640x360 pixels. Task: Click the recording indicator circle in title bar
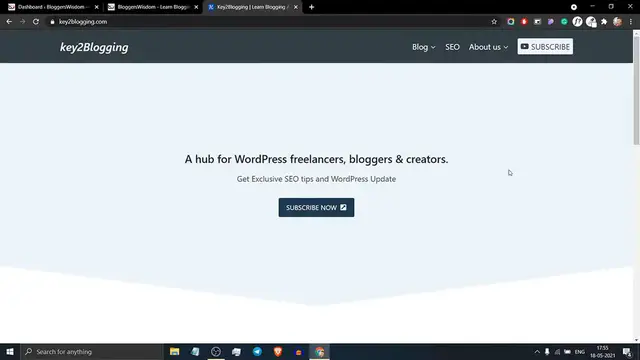pos(574,7)
